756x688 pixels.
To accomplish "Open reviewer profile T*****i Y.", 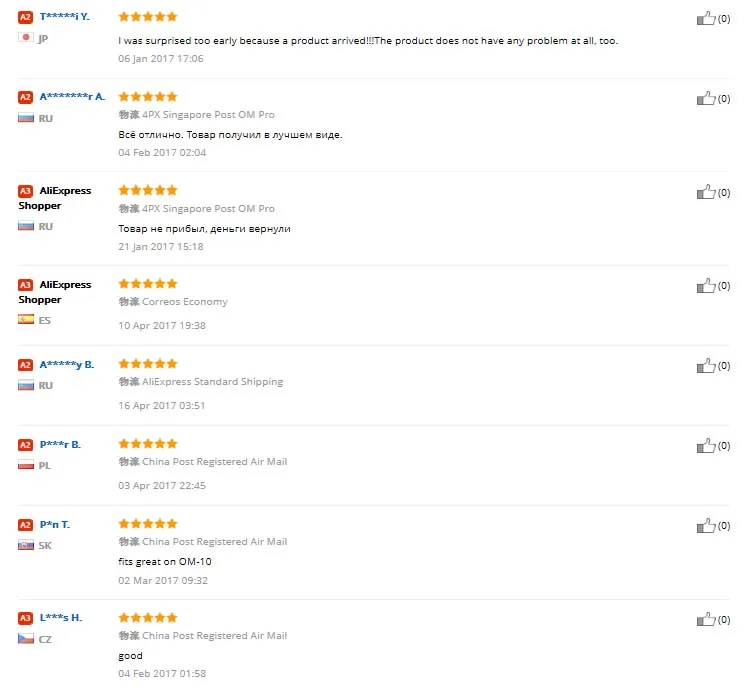I will pyautogui.click(x=64, y=18).
